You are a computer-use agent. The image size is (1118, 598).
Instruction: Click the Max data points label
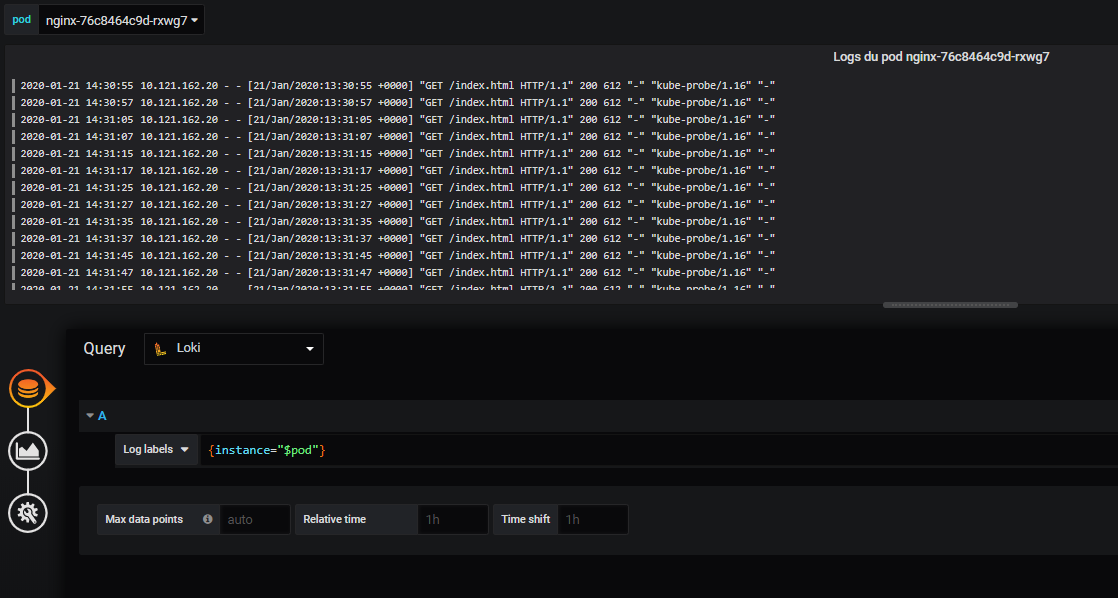click(x=144, y=520)
